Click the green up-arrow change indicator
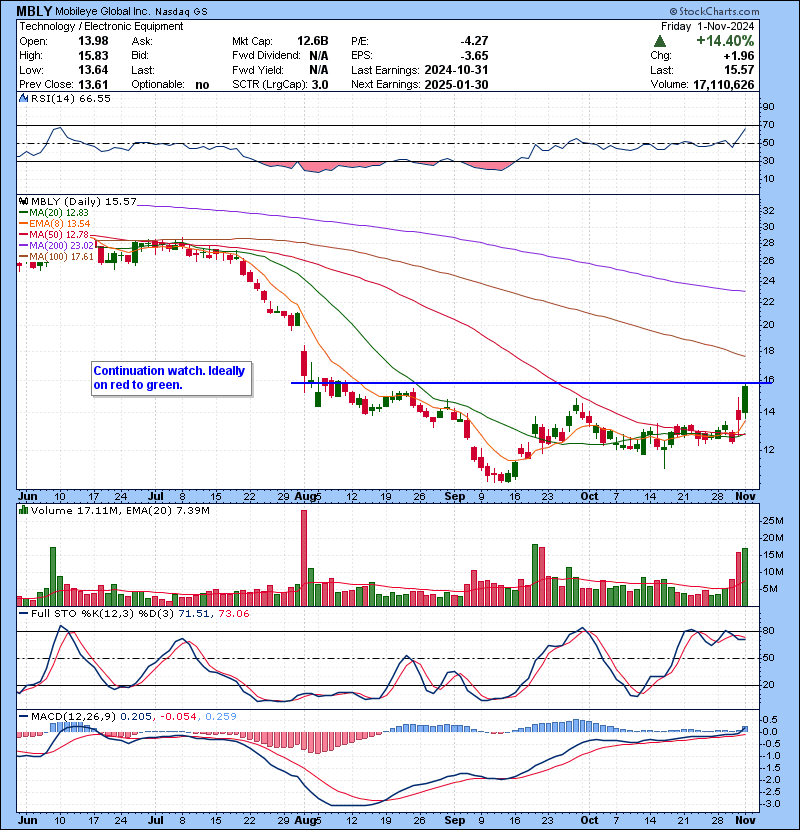The width and height of the screenshot is (800, 830). tap(659, 41)
